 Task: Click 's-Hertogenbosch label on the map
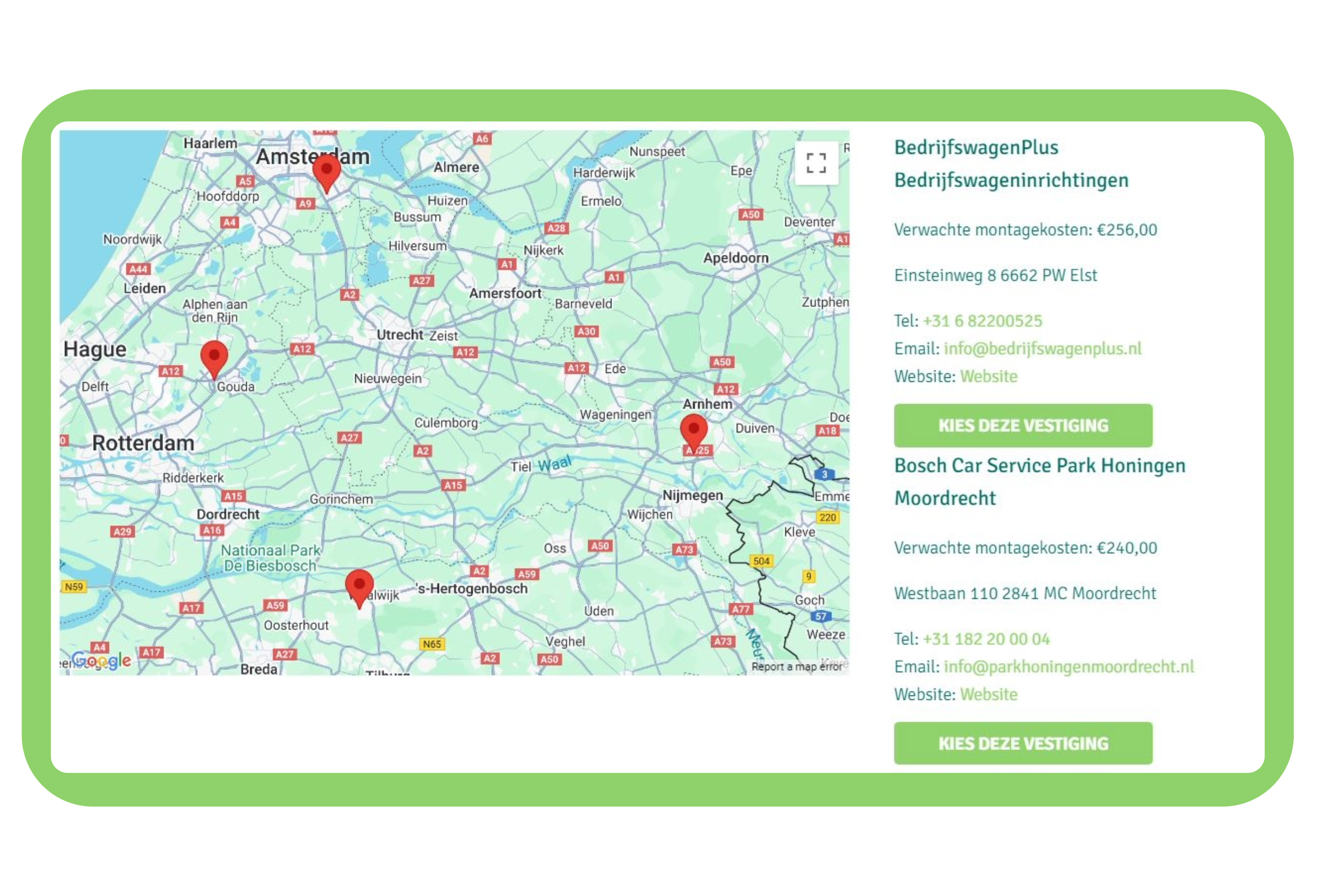(x=472, y=588)
